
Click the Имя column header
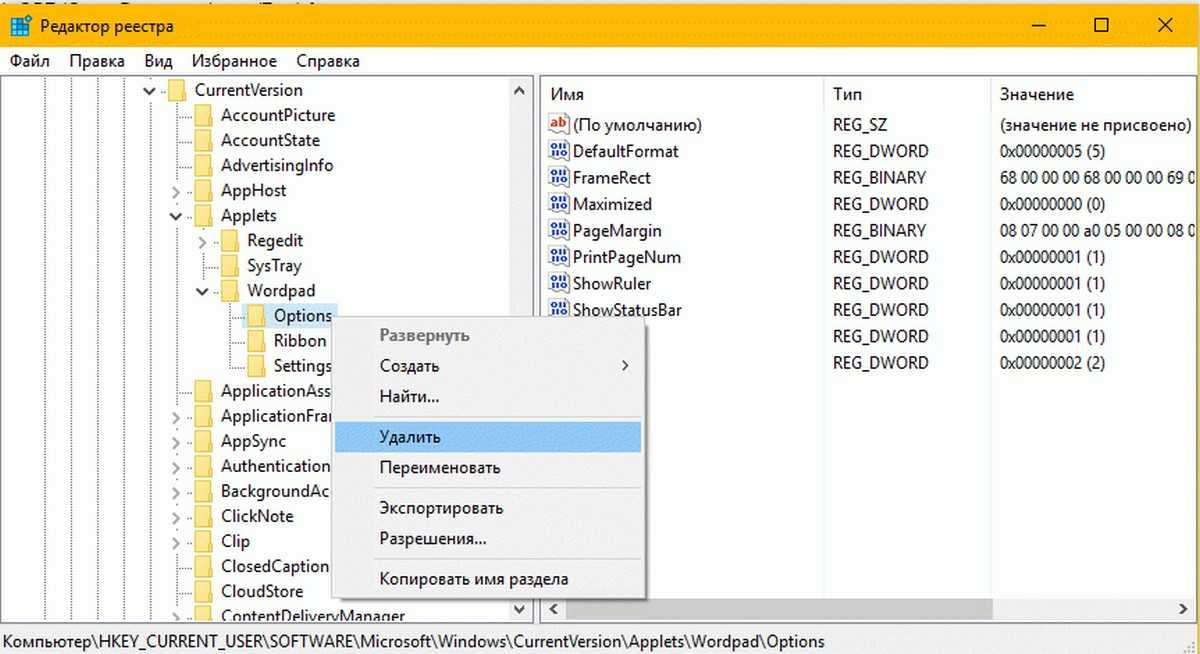pyautogui.click(x=567, y=94)
